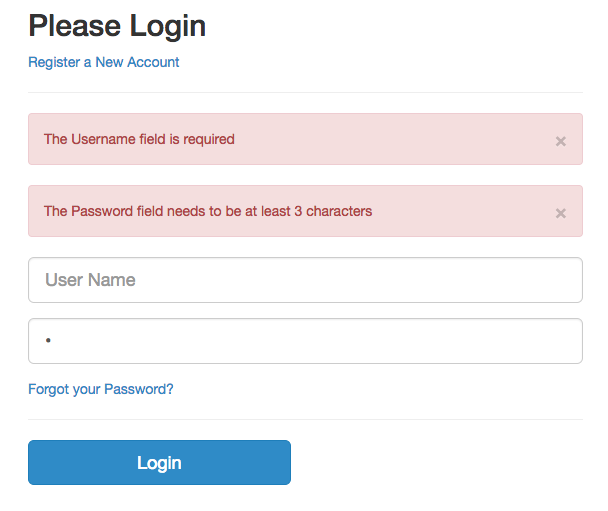Open the Register a New Account link
Image resolution: width=608 pixels, height=511 pixels.
pos(104,62)
